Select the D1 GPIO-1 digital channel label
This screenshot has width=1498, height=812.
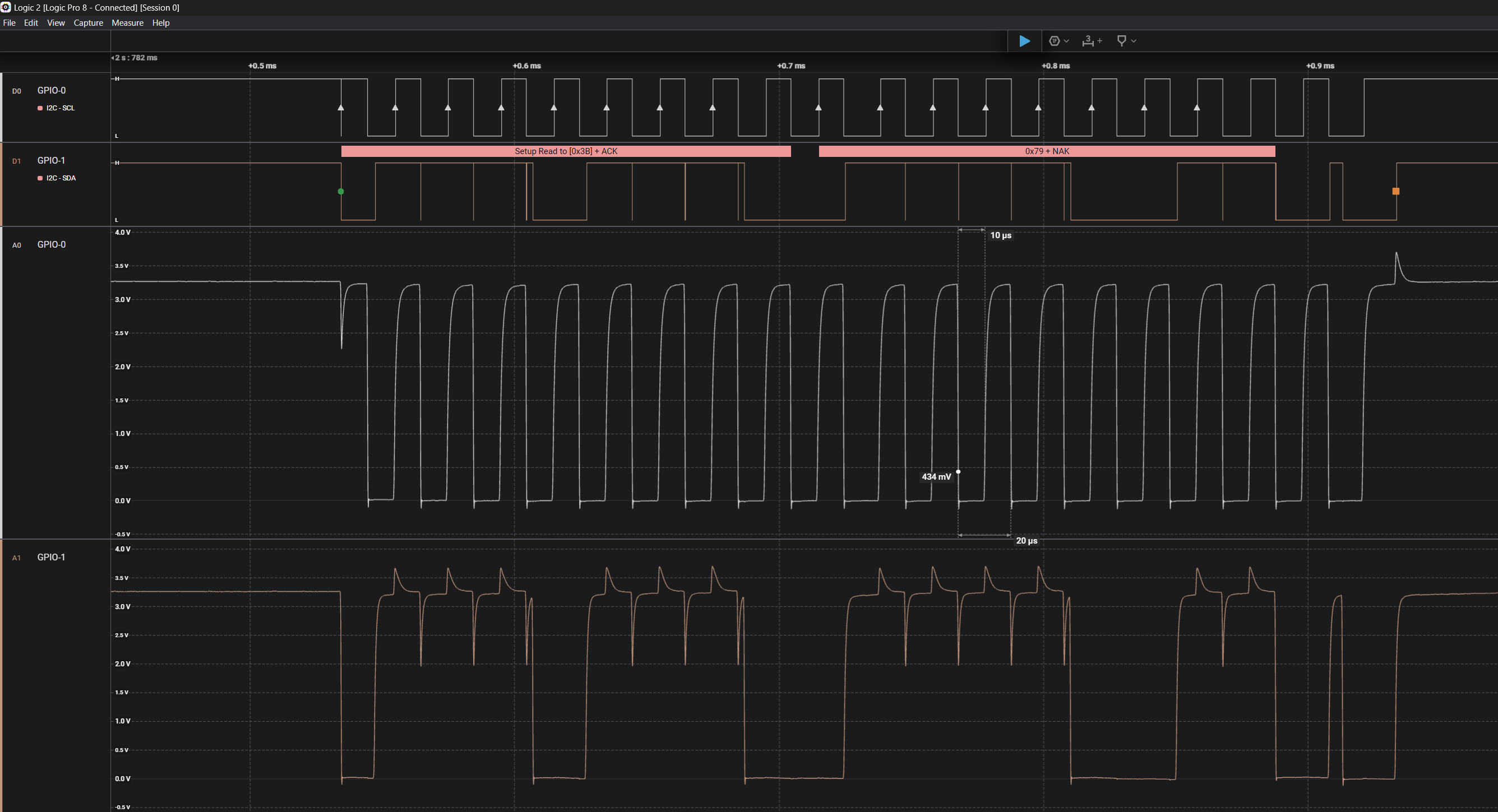pos(51,160)
